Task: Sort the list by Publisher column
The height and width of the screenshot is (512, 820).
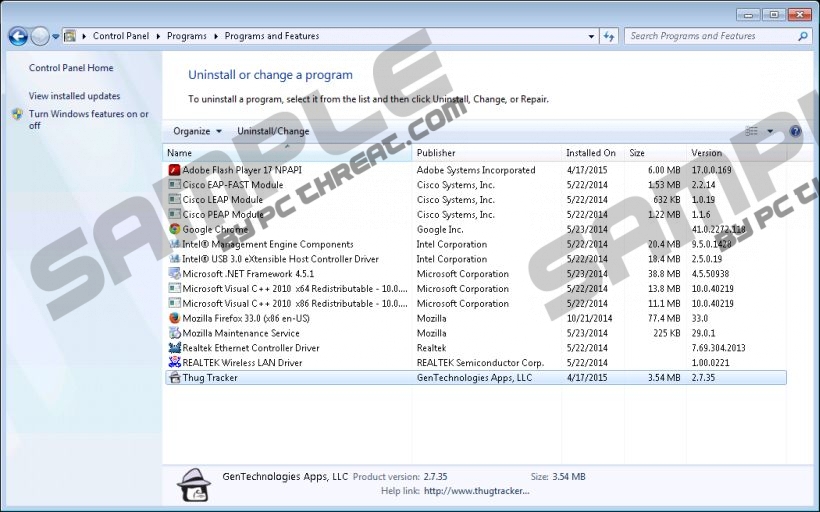Action: click(436, 153)
